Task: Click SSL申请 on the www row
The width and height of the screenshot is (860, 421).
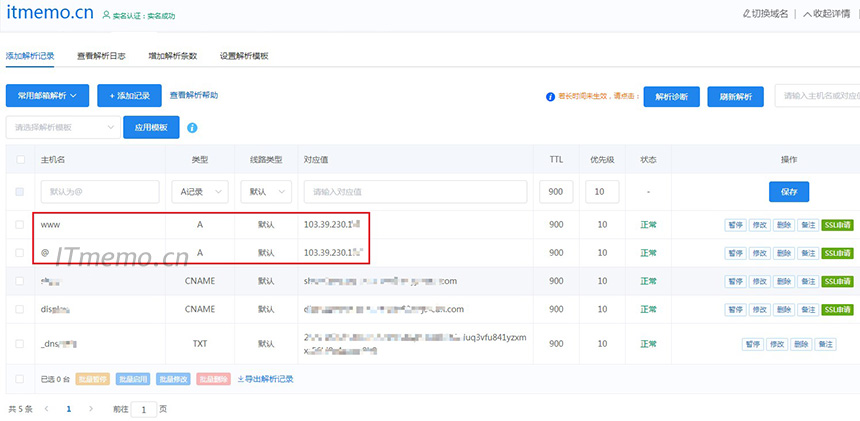Action: coord(837,225)
